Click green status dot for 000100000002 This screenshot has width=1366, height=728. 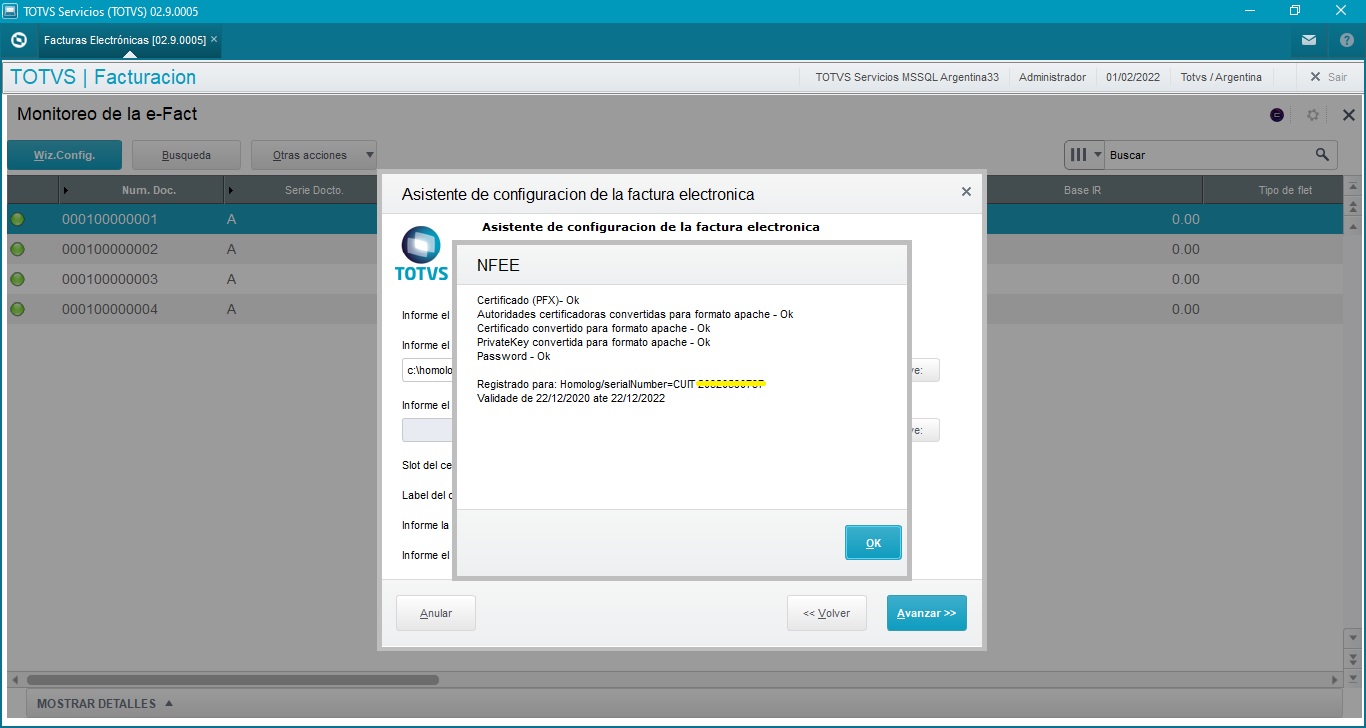click(18, 249)
